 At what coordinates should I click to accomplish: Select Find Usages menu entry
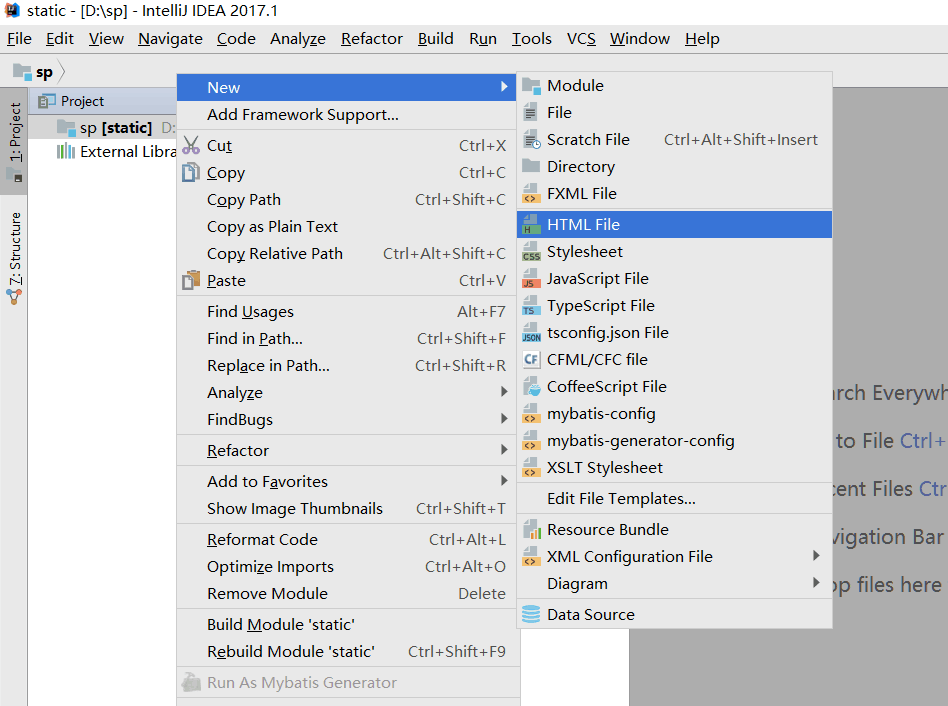pyautogui.click(x=348, y=312)
